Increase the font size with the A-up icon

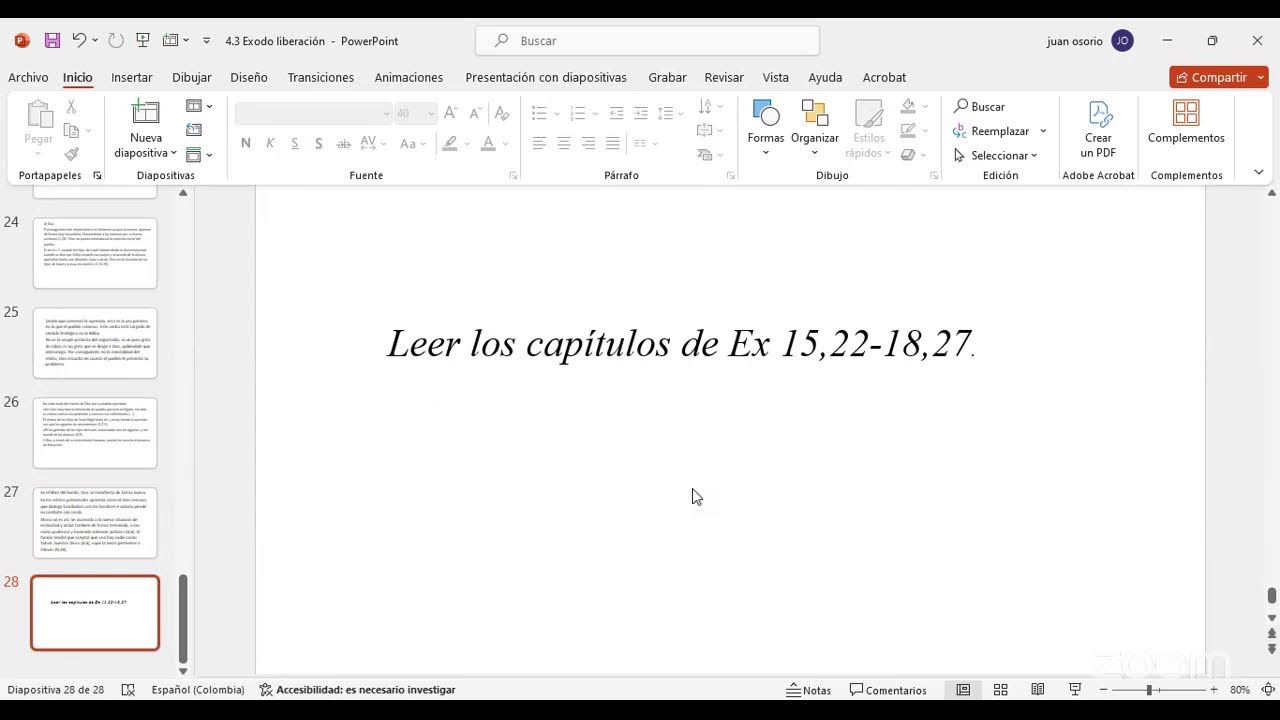tap(451, 113)
